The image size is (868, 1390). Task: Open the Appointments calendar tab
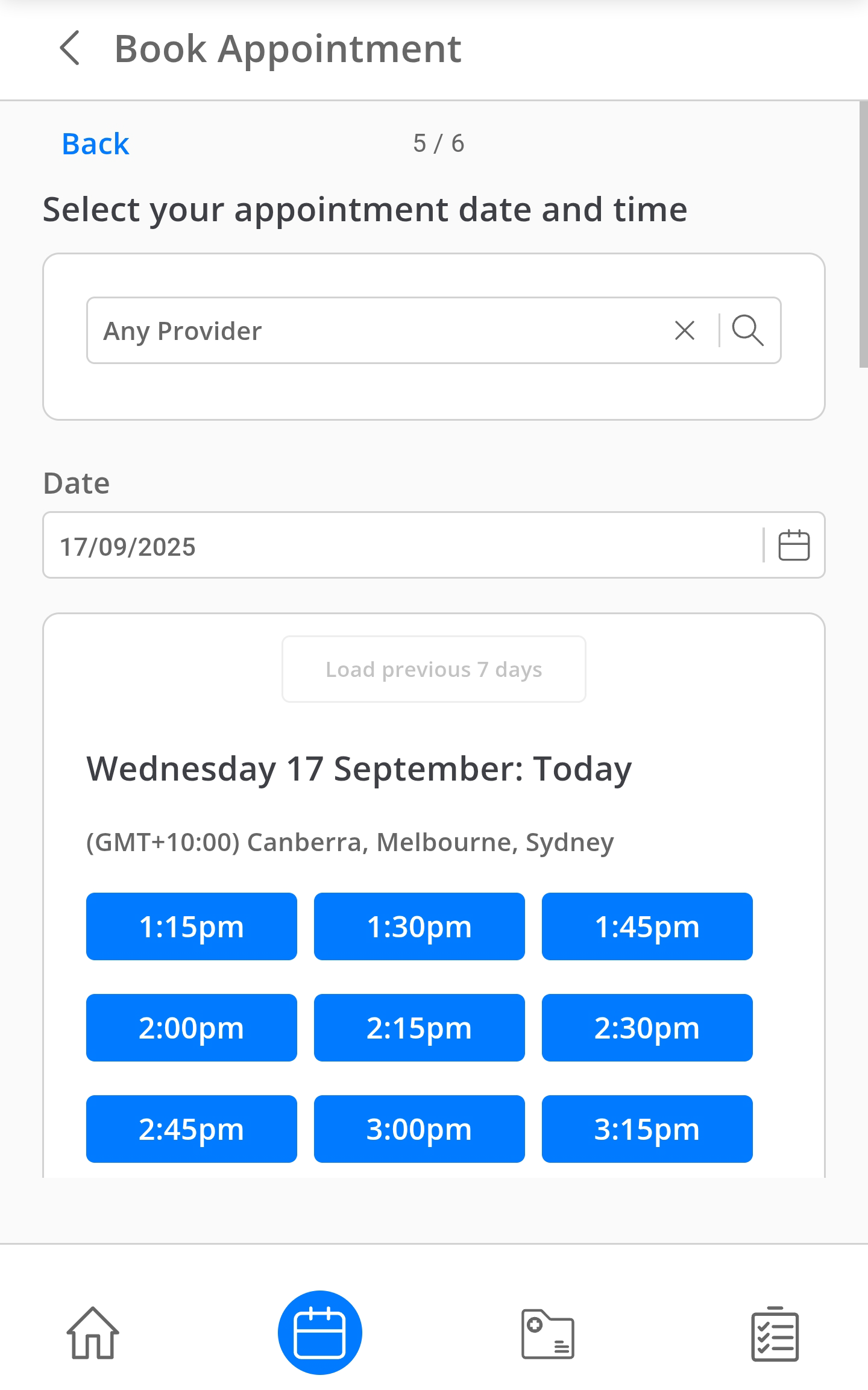tap(319, 1333)
